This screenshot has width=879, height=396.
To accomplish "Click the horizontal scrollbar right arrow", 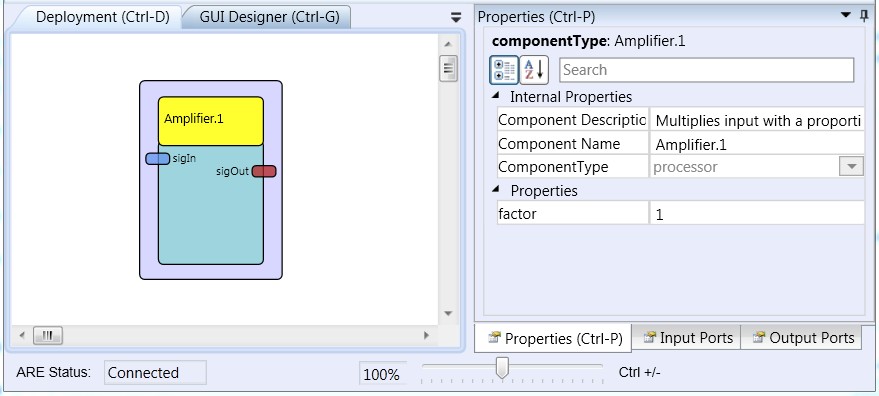I will coord(426,335).
